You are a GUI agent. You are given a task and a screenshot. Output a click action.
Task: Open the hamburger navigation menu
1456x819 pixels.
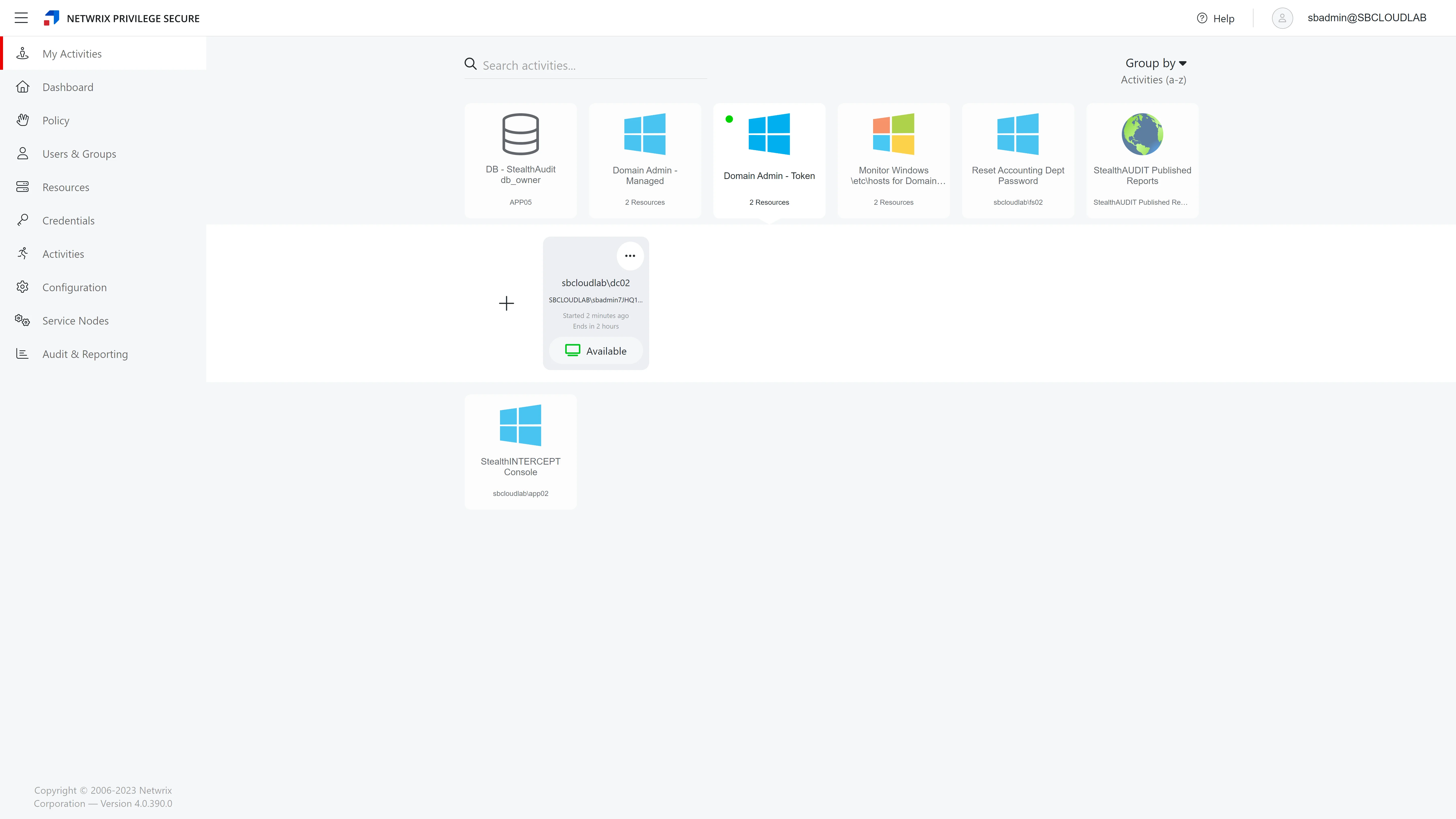[x=21, y=18]
